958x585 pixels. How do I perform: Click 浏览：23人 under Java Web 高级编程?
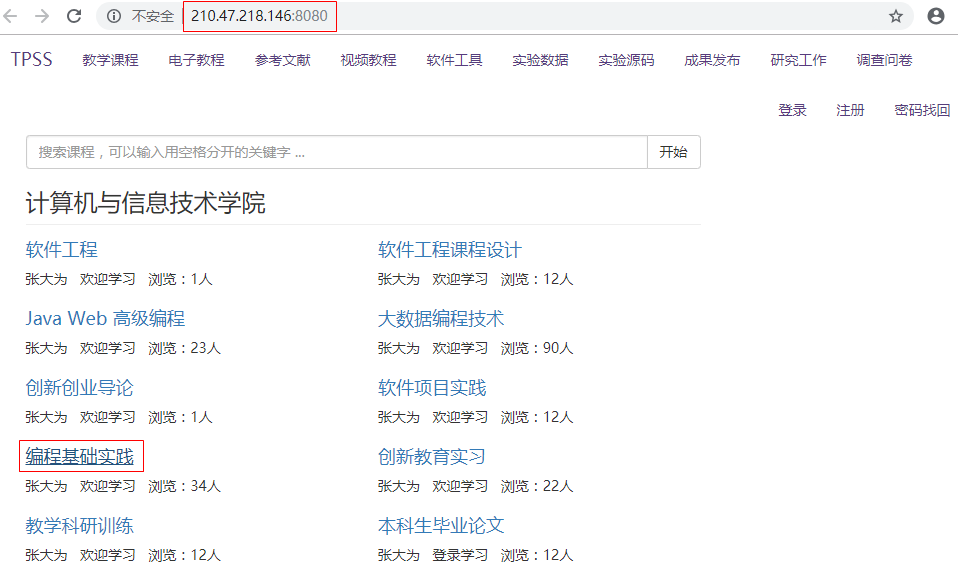pos(185,348)
